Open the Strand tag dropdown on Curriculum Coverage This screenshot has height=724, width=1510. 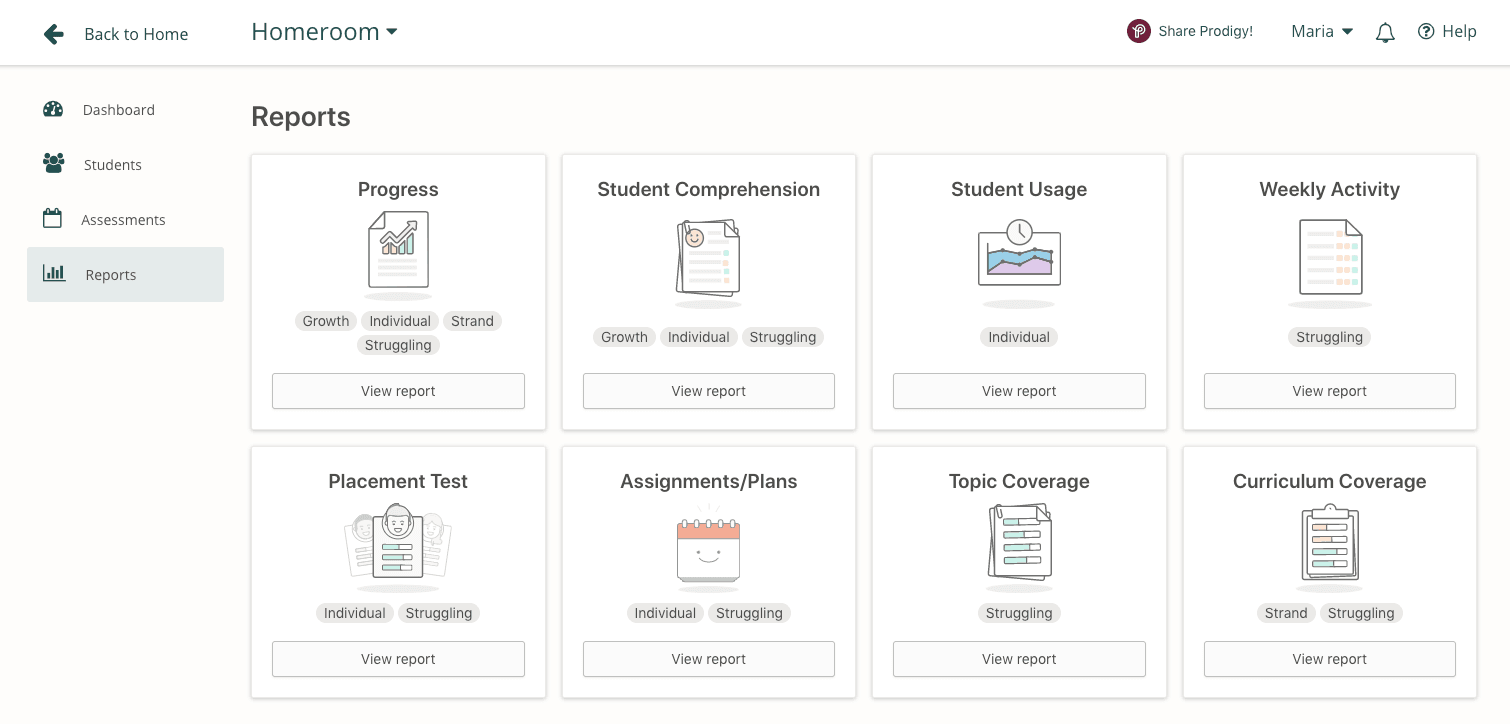pos(1286,613)
